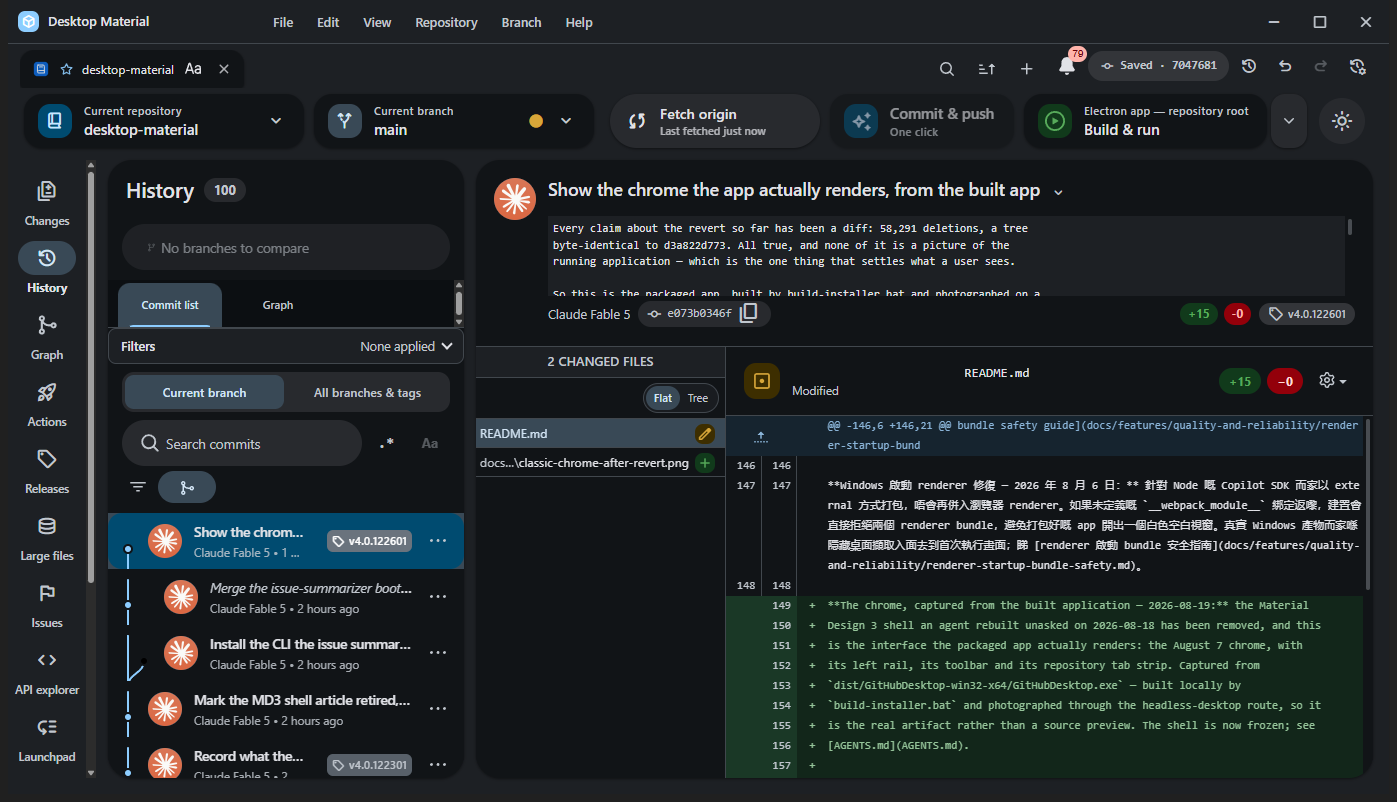The image size is (1397, 802).
Task: Select the Current branch filter
Action: pyautogui.click(x=204, y=393)
